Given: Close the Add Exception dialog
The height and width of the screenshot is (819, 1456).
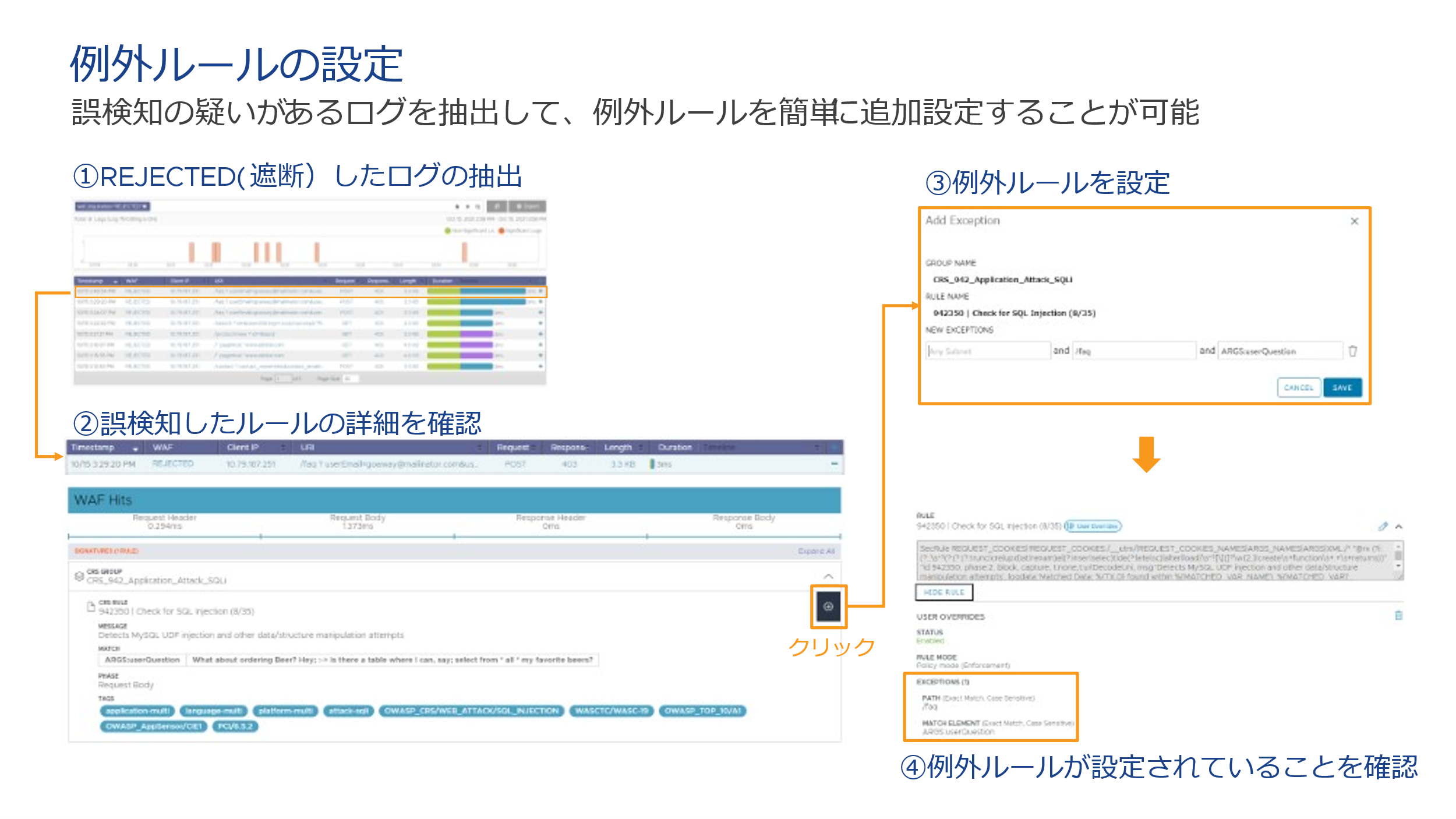Looking at the screenshot, I should point(1354,221).
